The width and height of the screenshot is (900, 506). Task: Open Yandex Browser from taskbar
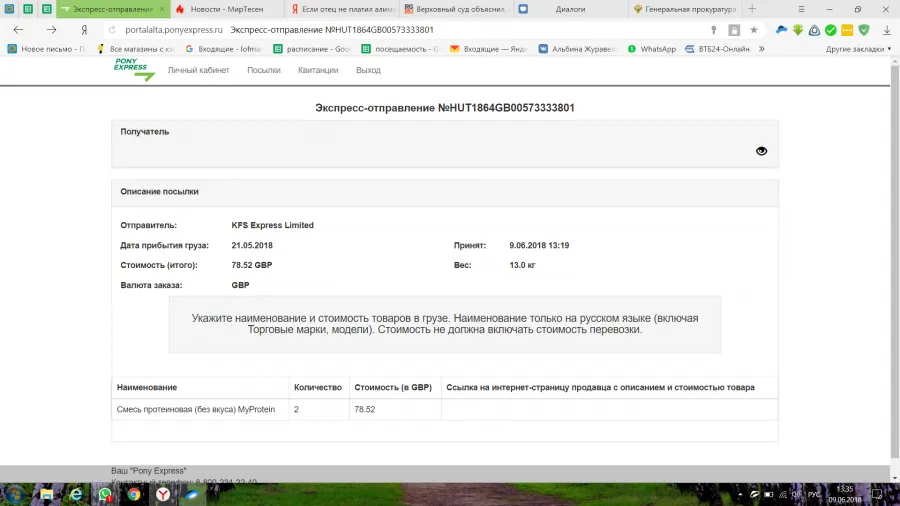163,495
